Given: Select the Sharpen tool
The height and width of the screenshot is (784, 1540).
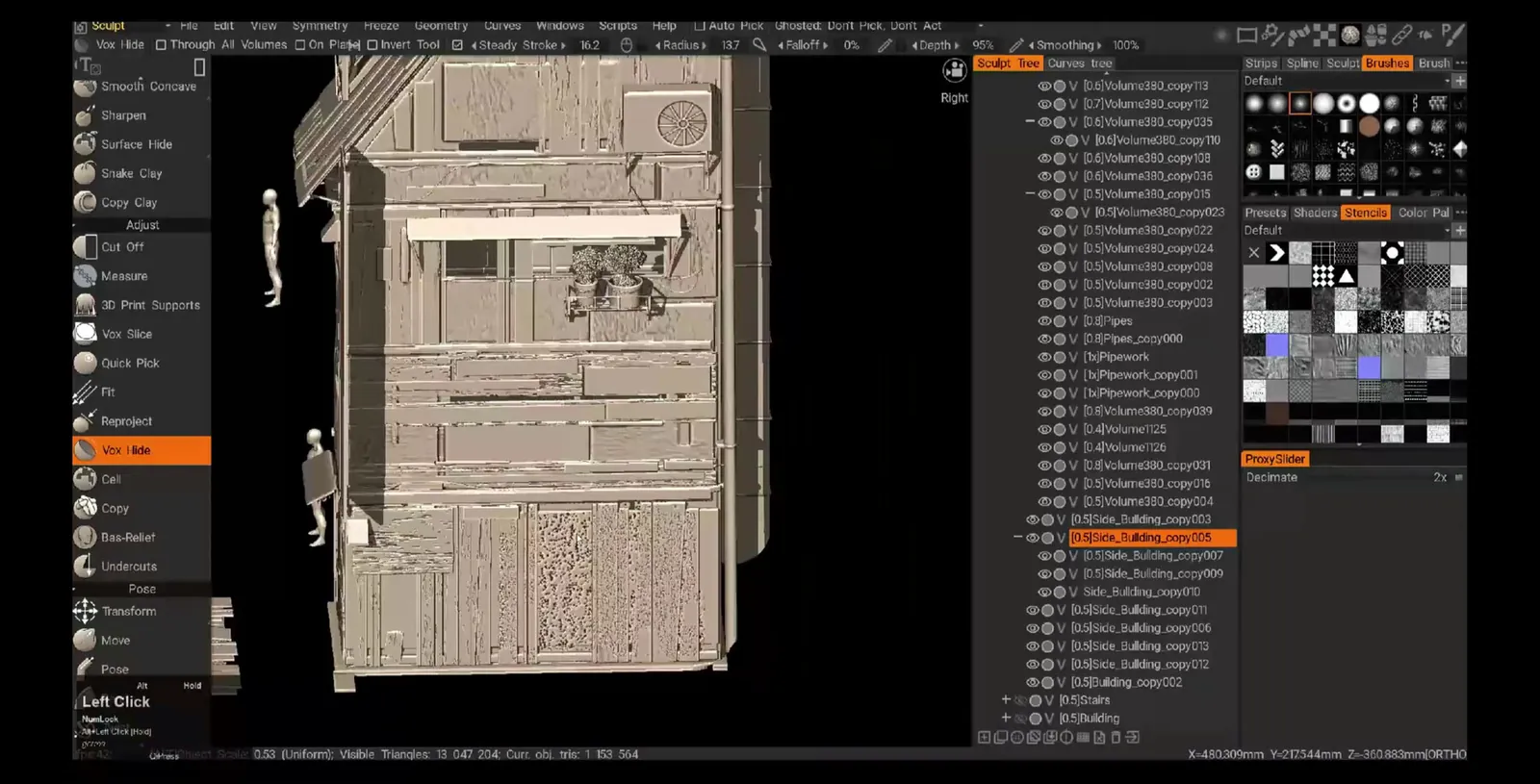Looking at the screenshot, I should 141,115.
